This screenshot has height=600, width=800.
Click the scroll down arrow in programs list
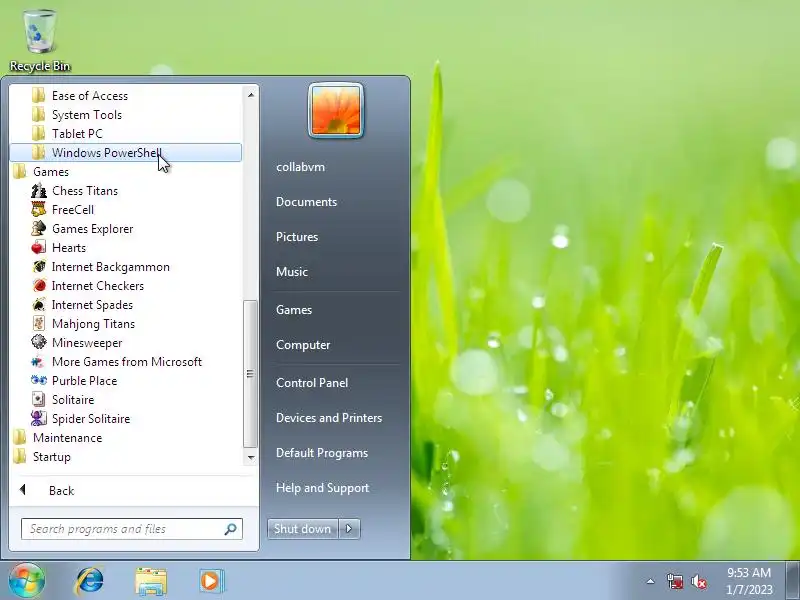coord(251,457)
